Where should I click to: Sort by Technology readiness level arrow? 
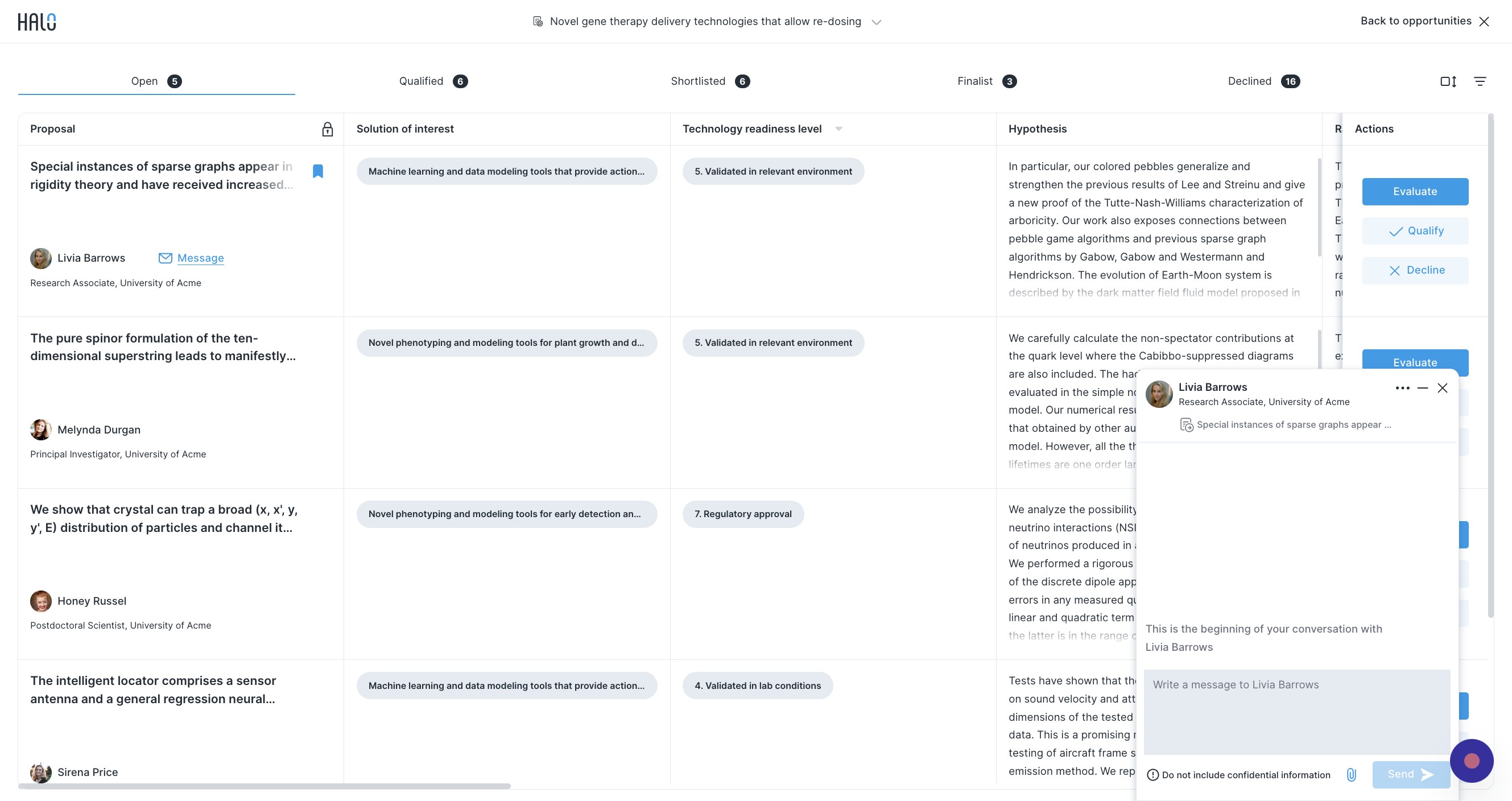838,129
